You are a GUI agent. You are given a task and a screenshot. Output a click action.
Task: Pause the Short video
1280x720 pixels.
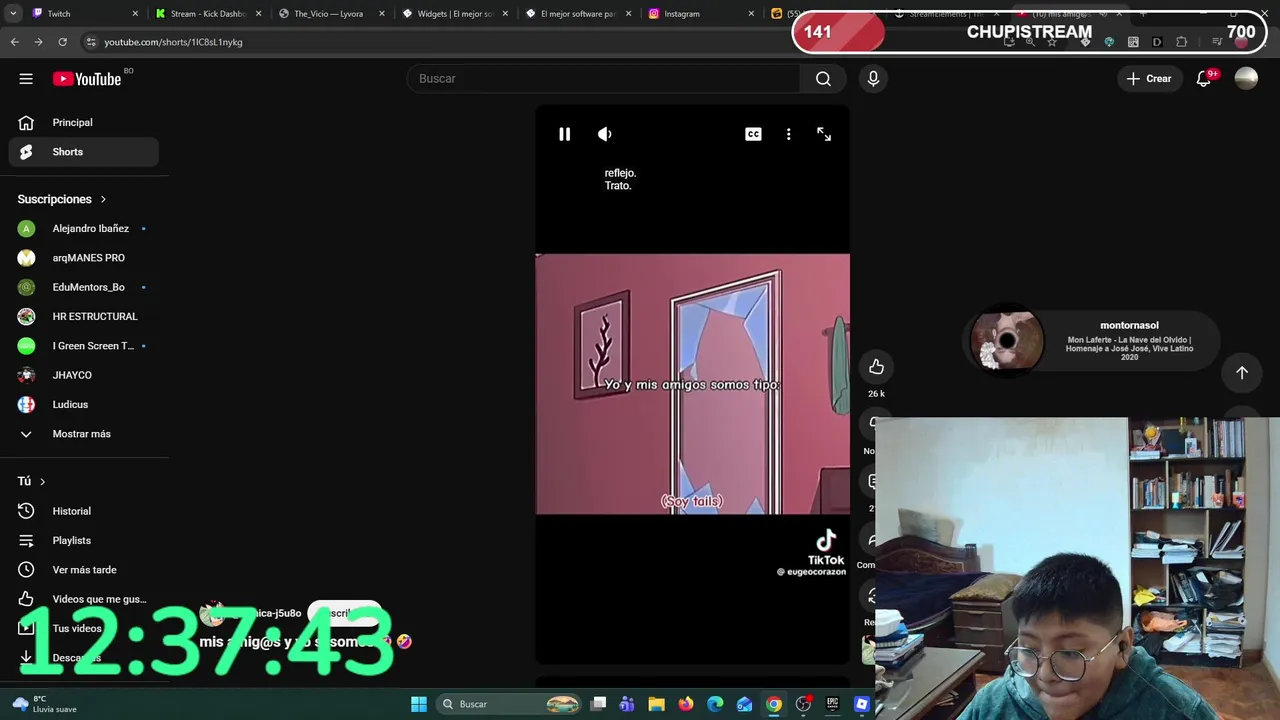point(564,134)
